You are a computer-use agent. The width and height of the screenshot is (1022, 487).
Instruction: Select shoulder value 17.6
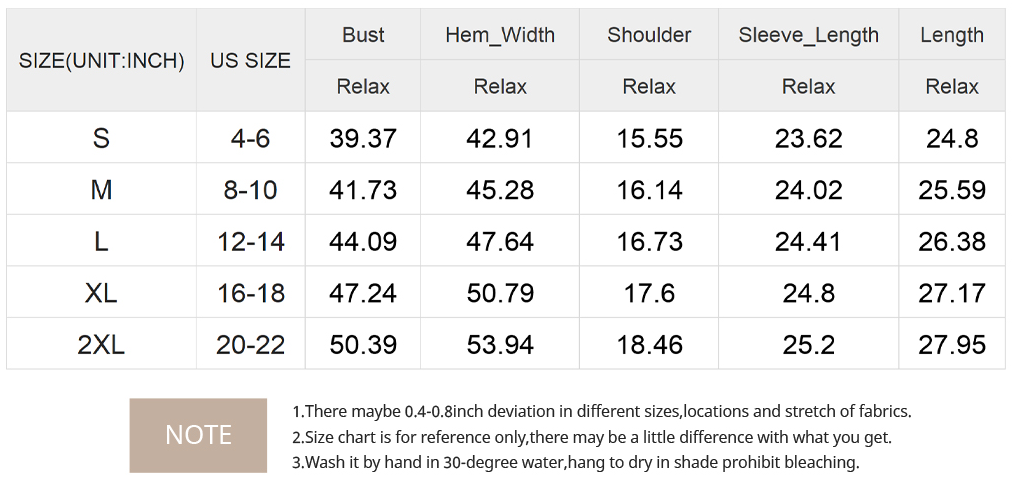(x=649, y=293)
